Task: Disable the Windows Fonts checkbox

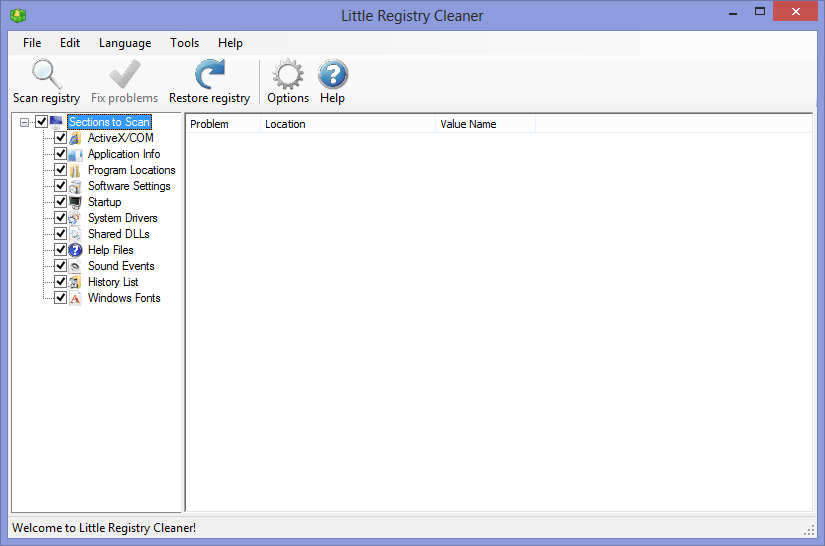Action: click(x=61, y=298)
